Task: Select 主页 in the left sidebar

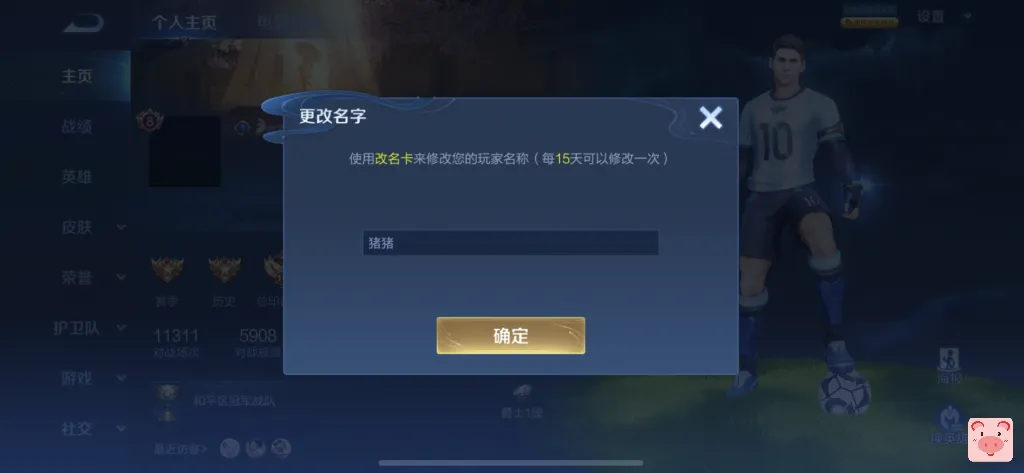Action: tap(77, 76)
